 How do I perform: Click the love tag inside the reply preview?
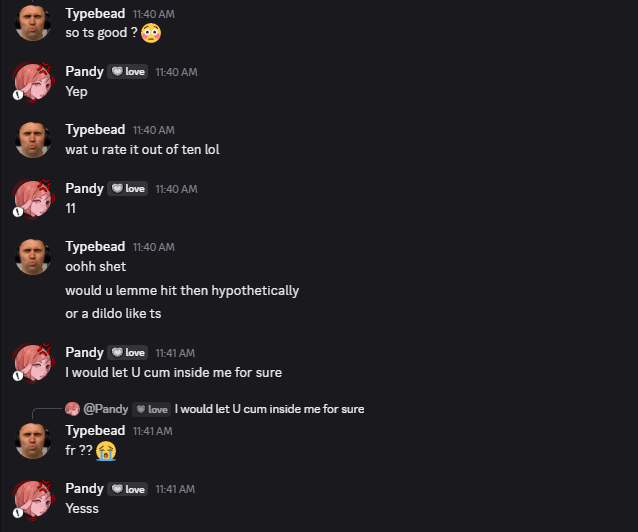[152, 409]
